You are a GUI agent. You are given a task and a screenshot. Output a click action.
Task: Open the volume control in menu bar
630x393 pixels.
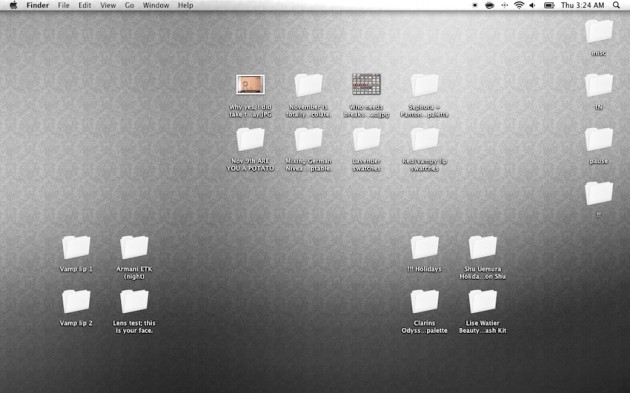point(532,5)
